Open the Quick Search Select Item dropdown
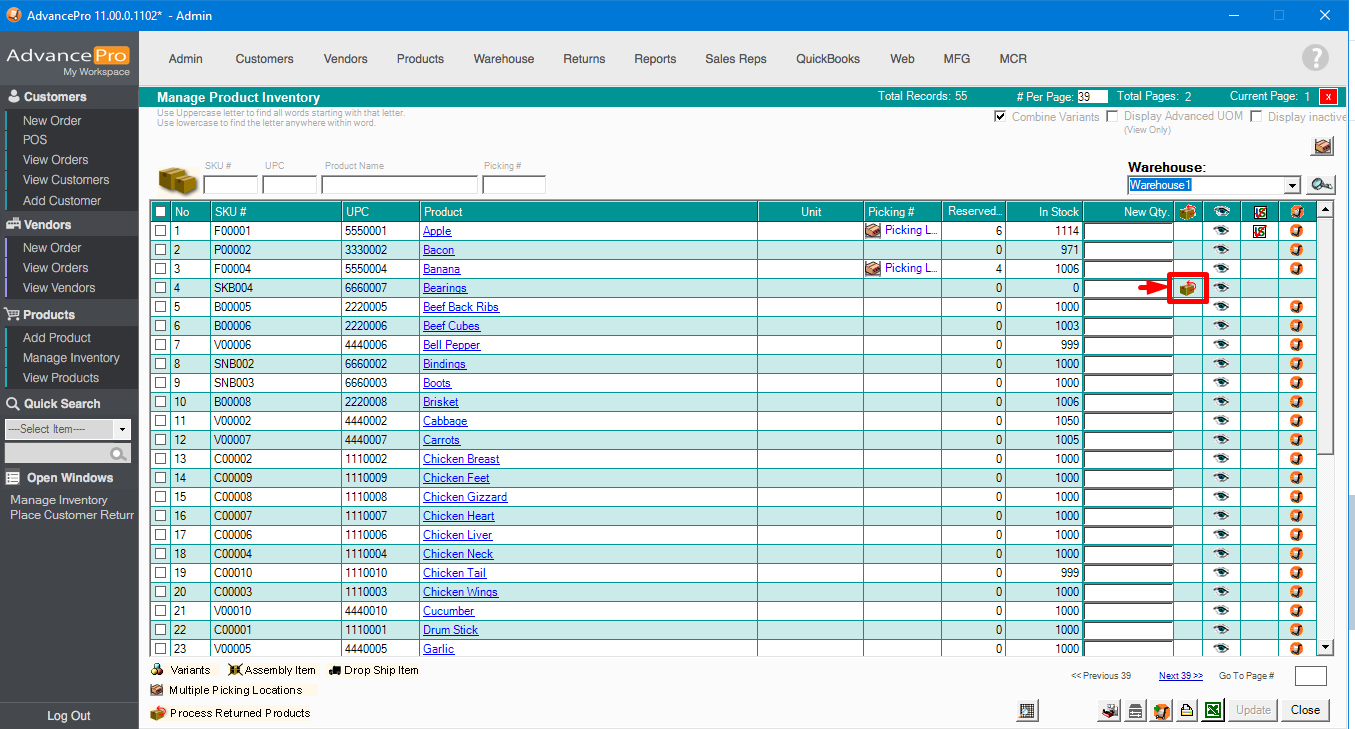 [x=123, y=429]
